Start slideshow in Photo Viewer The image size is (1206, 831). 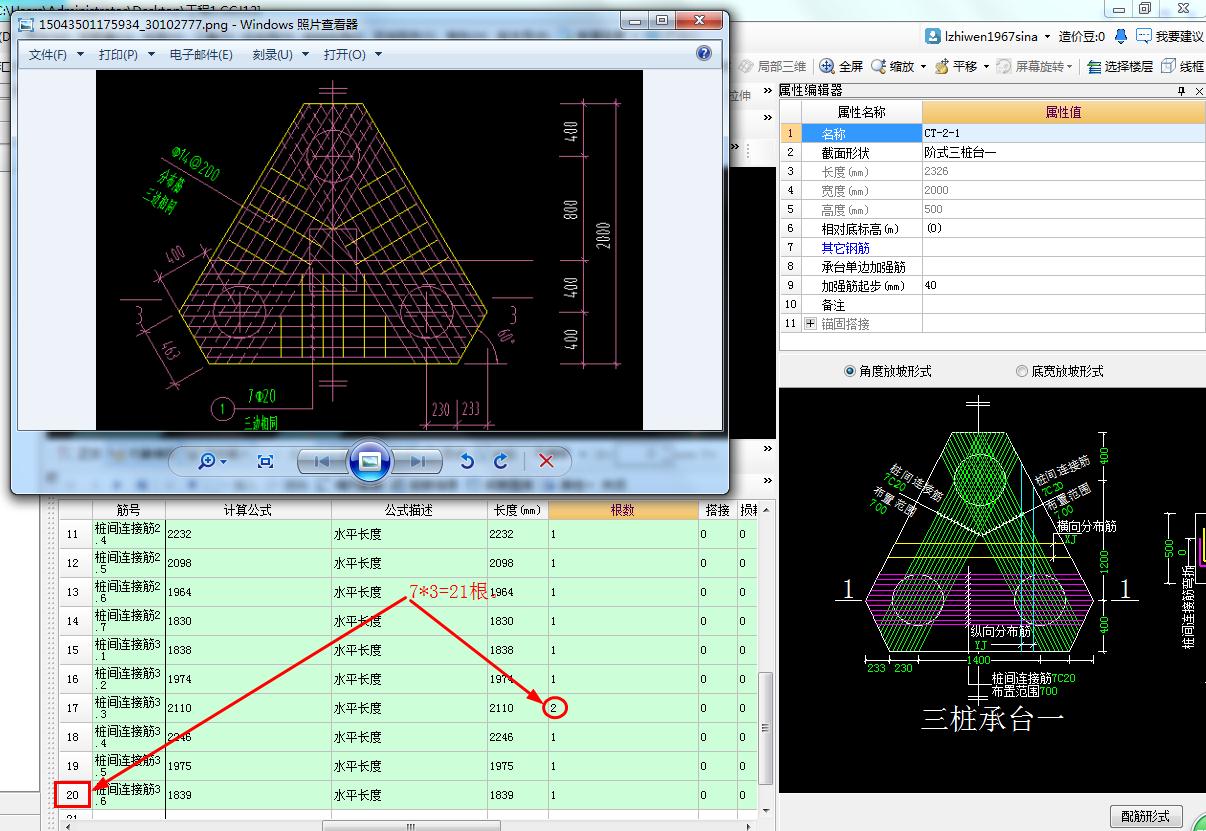pos(370,461)
